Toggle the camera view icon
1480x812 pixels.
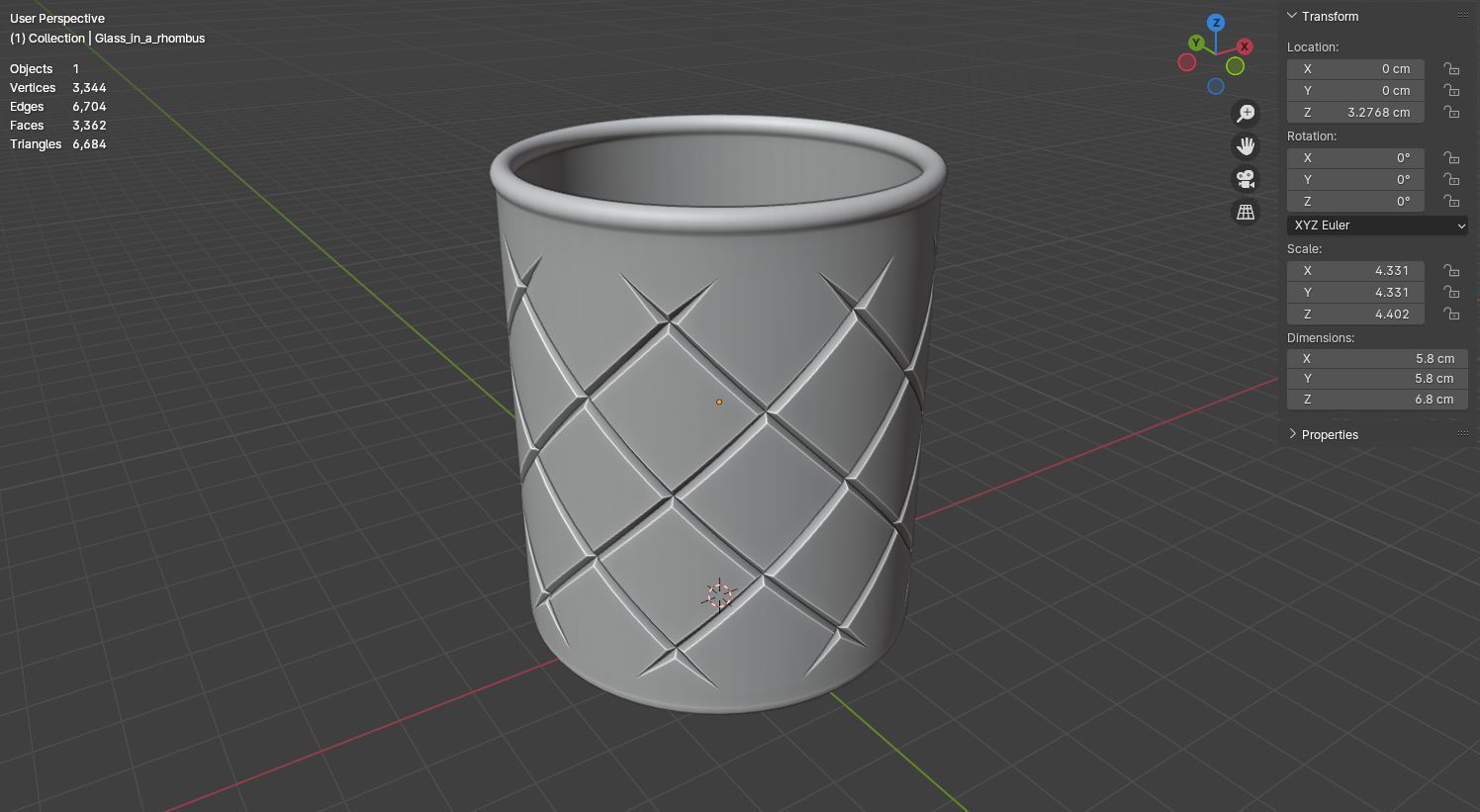pos(1246,179)
